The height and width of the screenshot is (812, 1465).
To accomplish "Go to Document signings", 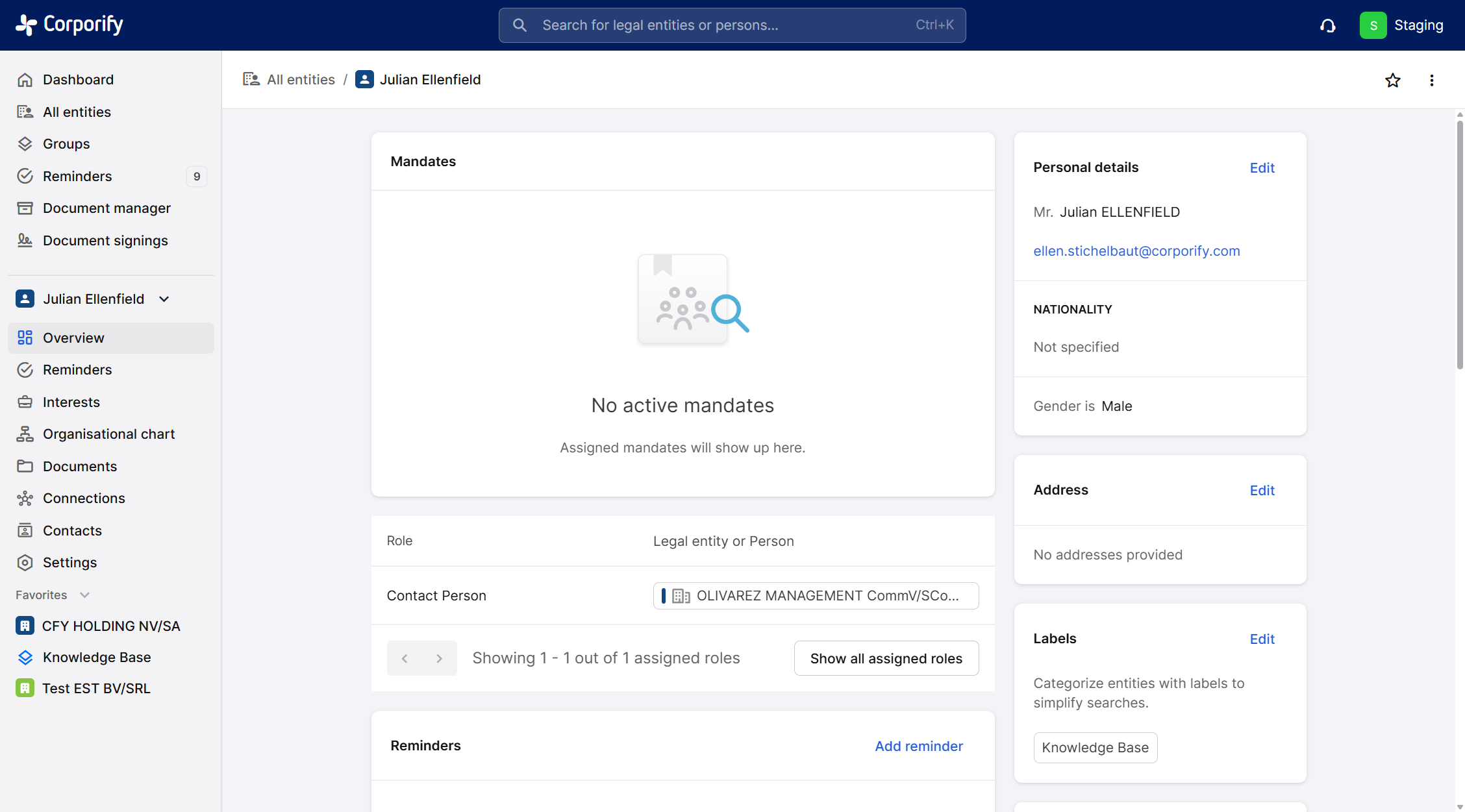I will (x=105, y=240).
